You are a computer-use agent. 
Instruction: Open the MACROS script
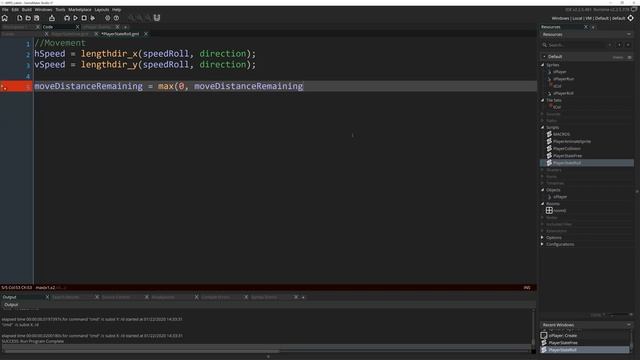pyautogui.click(x=561, y=134)
